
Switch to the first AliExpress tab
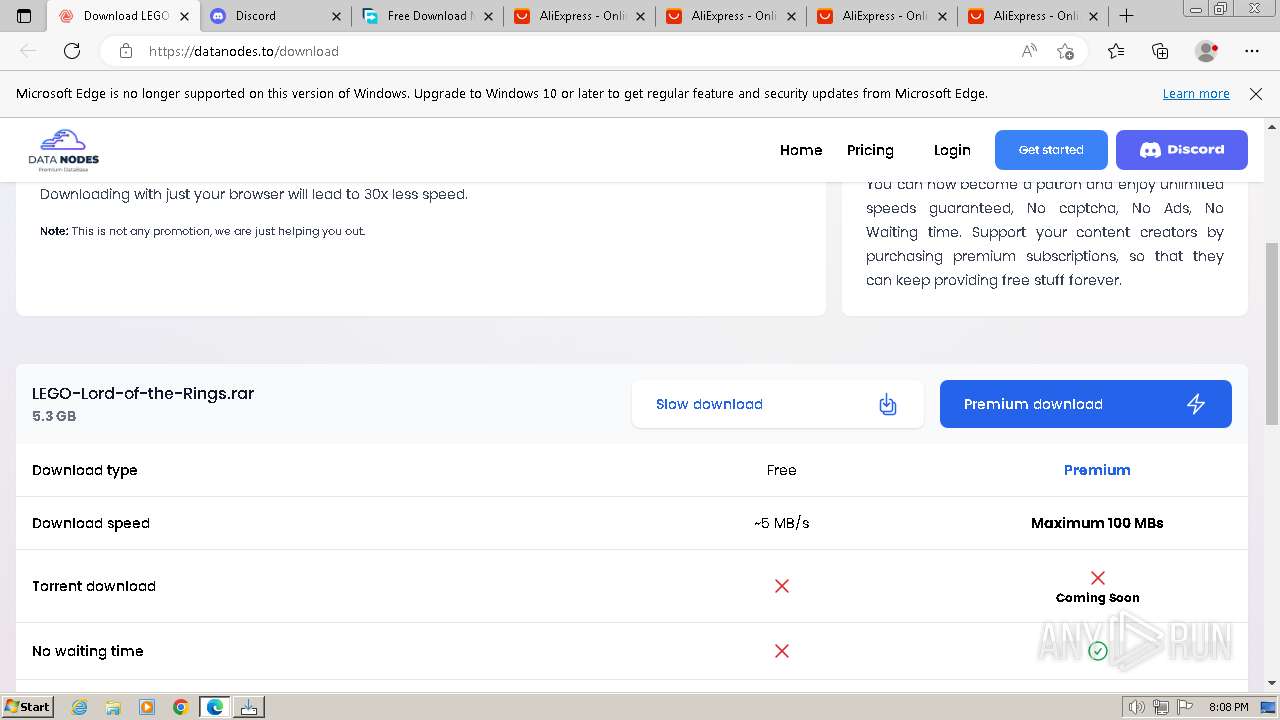(x=579, y=16)
